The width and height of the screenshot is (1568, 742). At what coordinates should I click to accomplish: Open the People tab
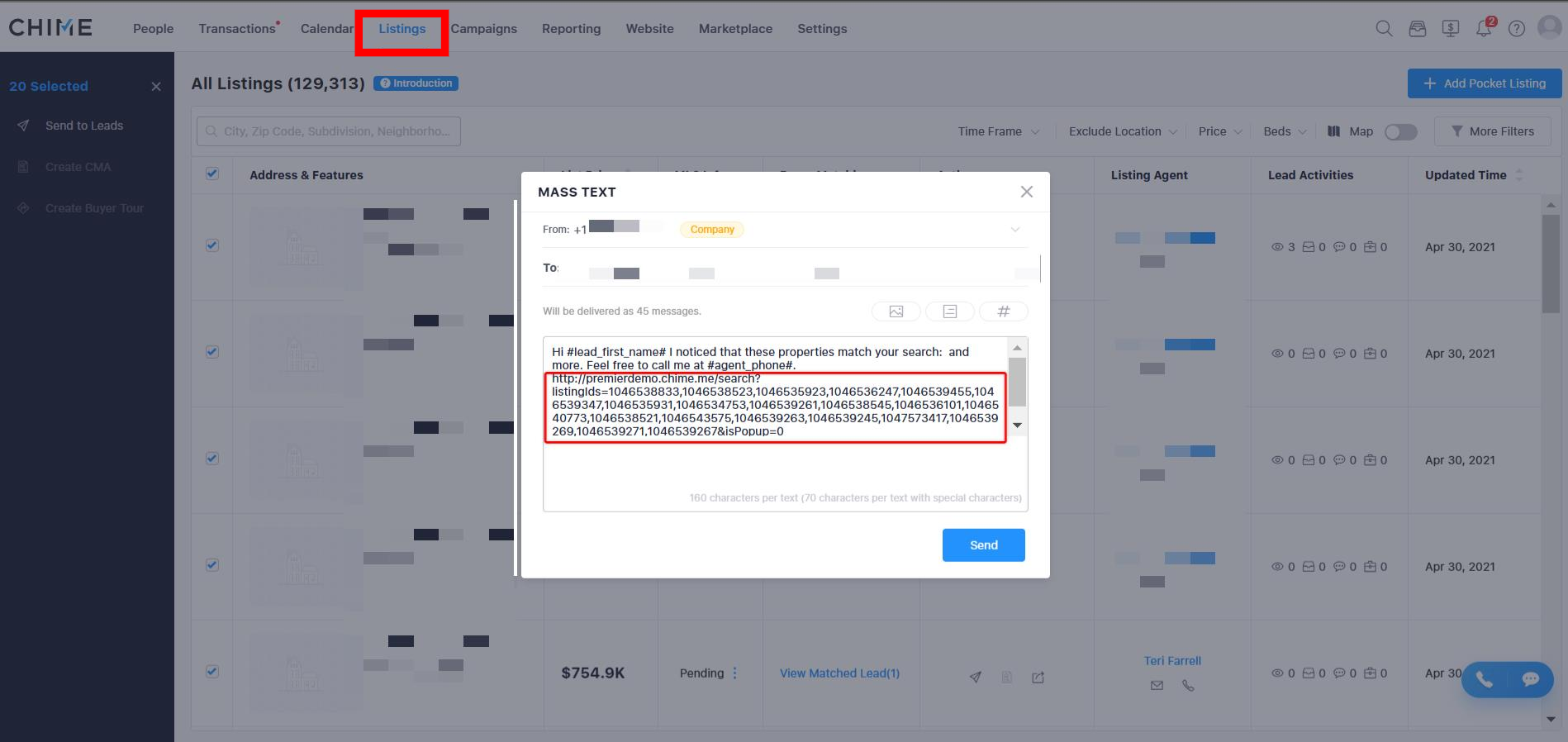pos(154,29)
